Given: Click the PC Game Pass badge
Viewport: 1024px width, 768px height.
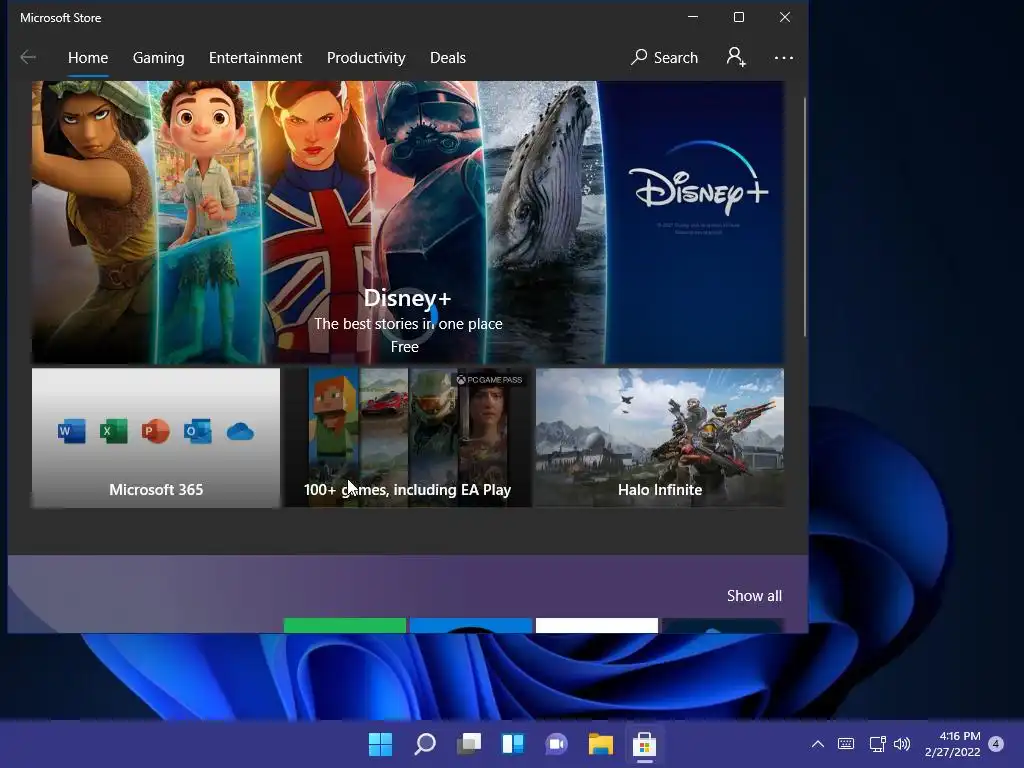Looking at the screenshot, I should point(489,379).
